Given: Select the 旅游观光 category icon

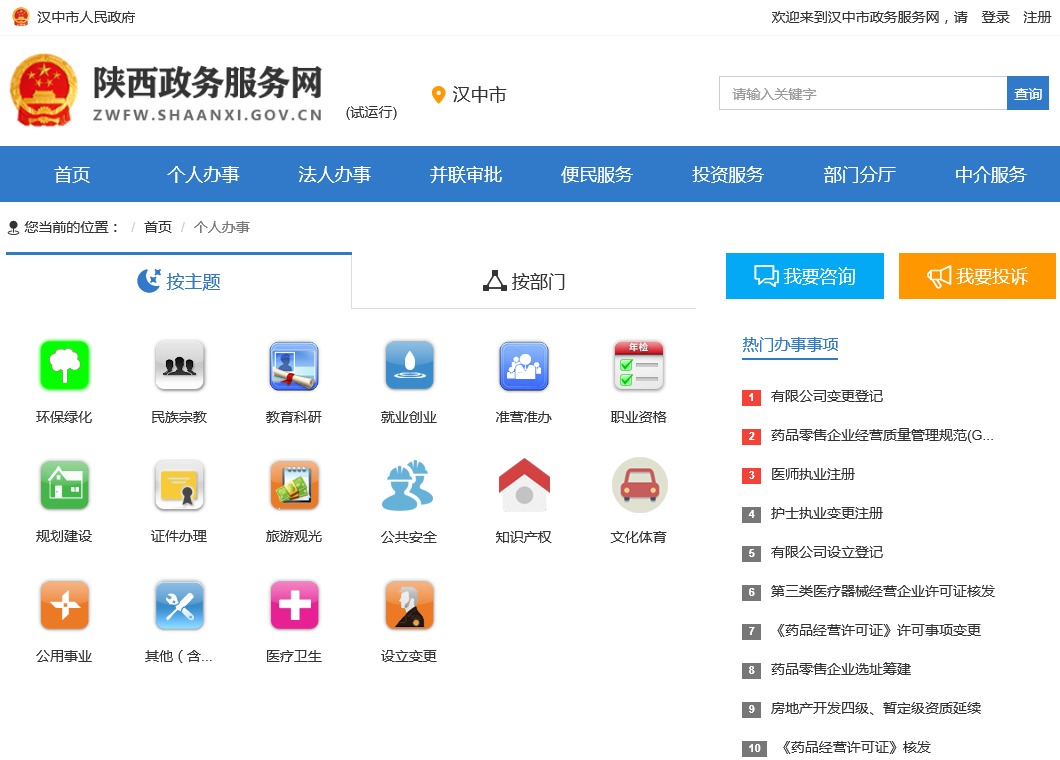Looking at the screenshot, I should click(294, 485).
